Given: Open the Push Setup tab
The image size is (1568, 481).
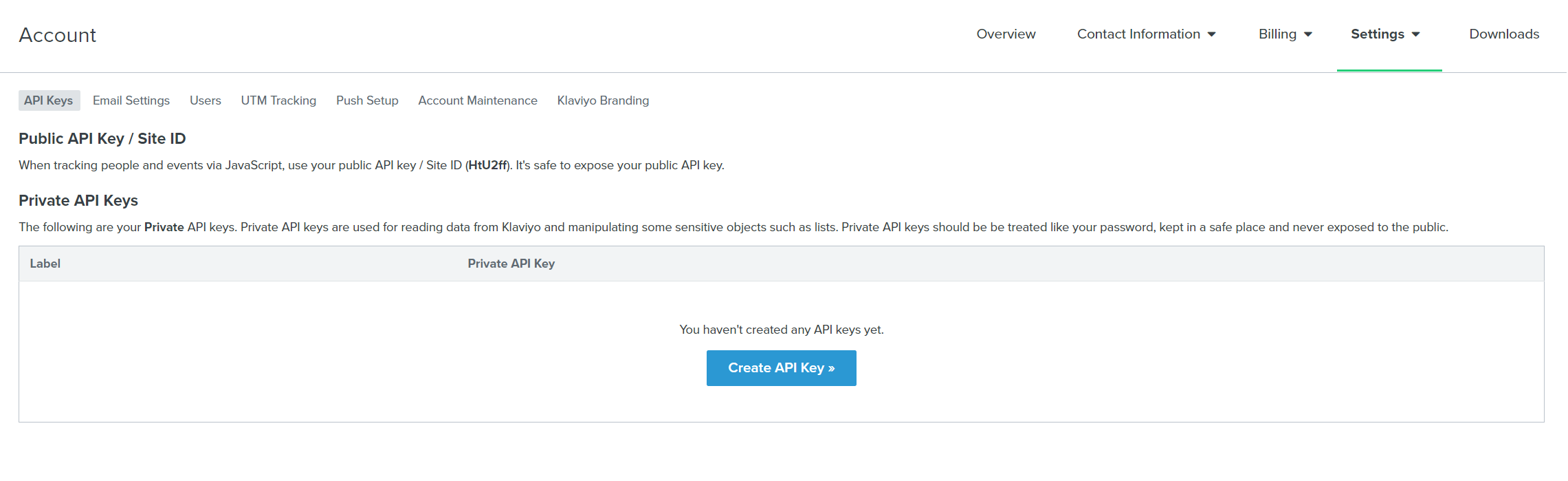Looking at the screenshot, I should tap(367, 100).
